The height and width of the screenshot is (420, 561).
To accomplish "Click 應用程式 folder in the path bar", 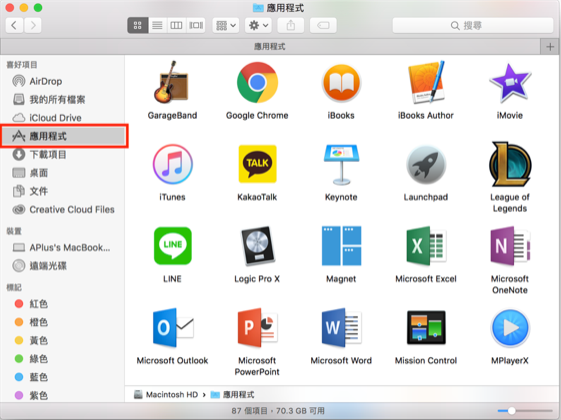I will click(x=233, y=395).
